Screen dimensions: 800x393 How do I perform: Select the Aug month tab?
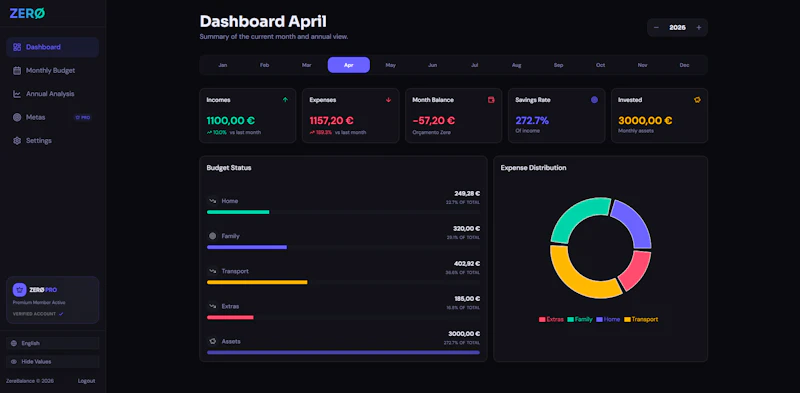[x=516, y=65]
